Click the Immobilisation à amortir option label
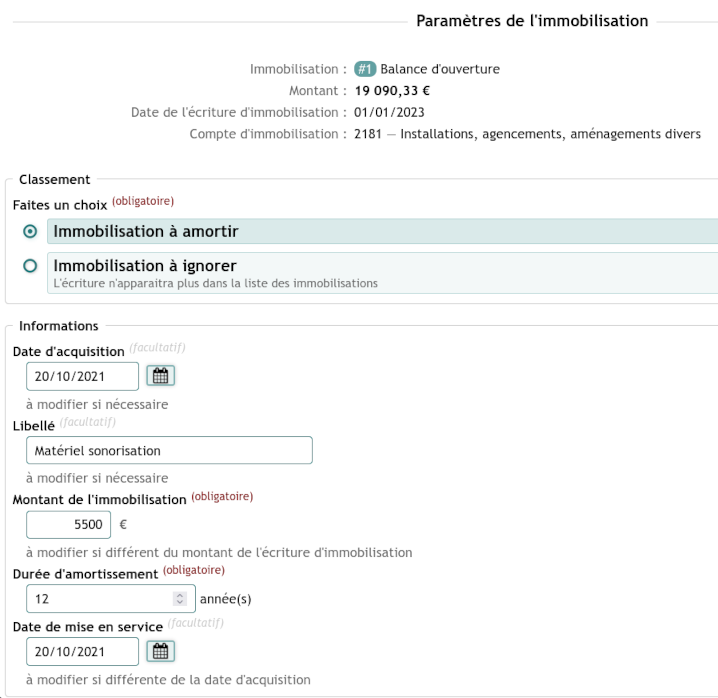 146,231
